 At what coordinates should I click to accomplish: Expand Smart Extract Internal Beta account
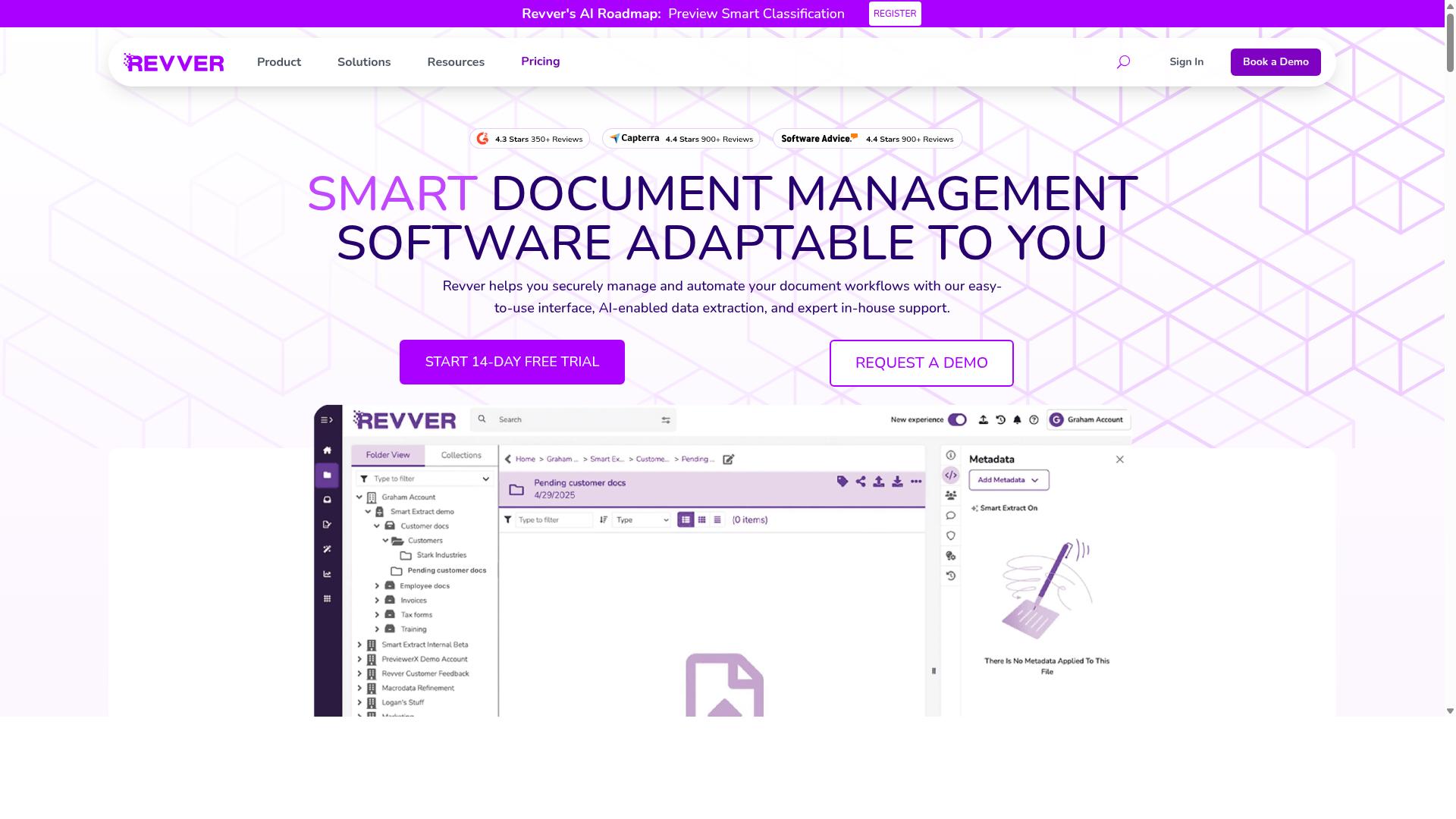coord(359,645)
